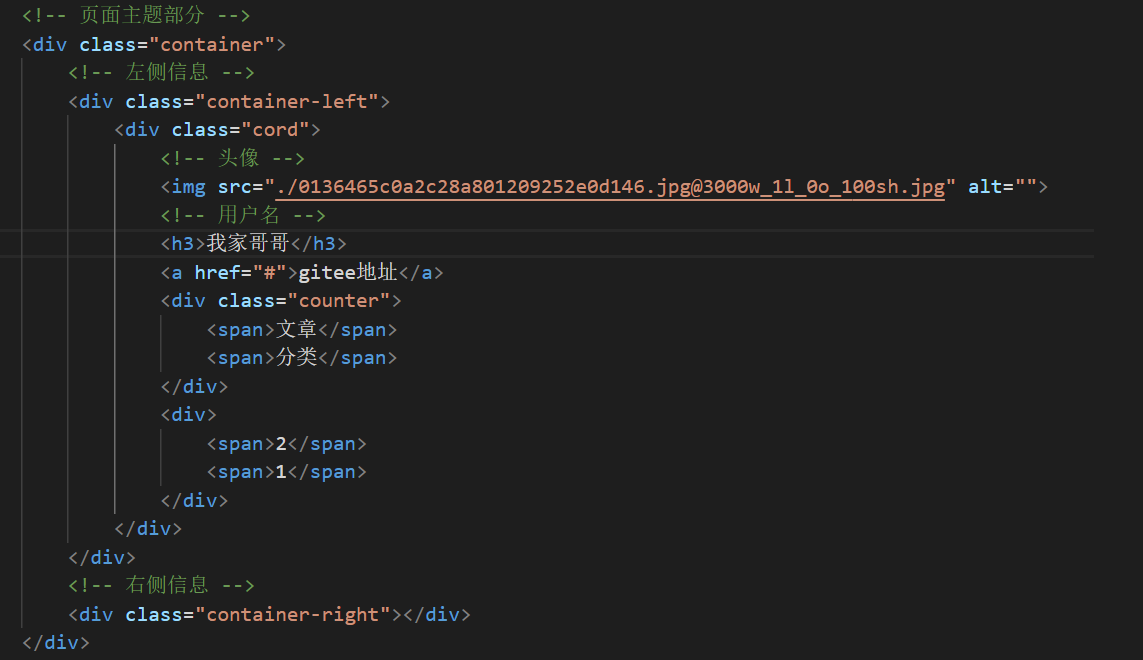Click the "container-right" class value
1143x660 pixels.
click(292, 615)
